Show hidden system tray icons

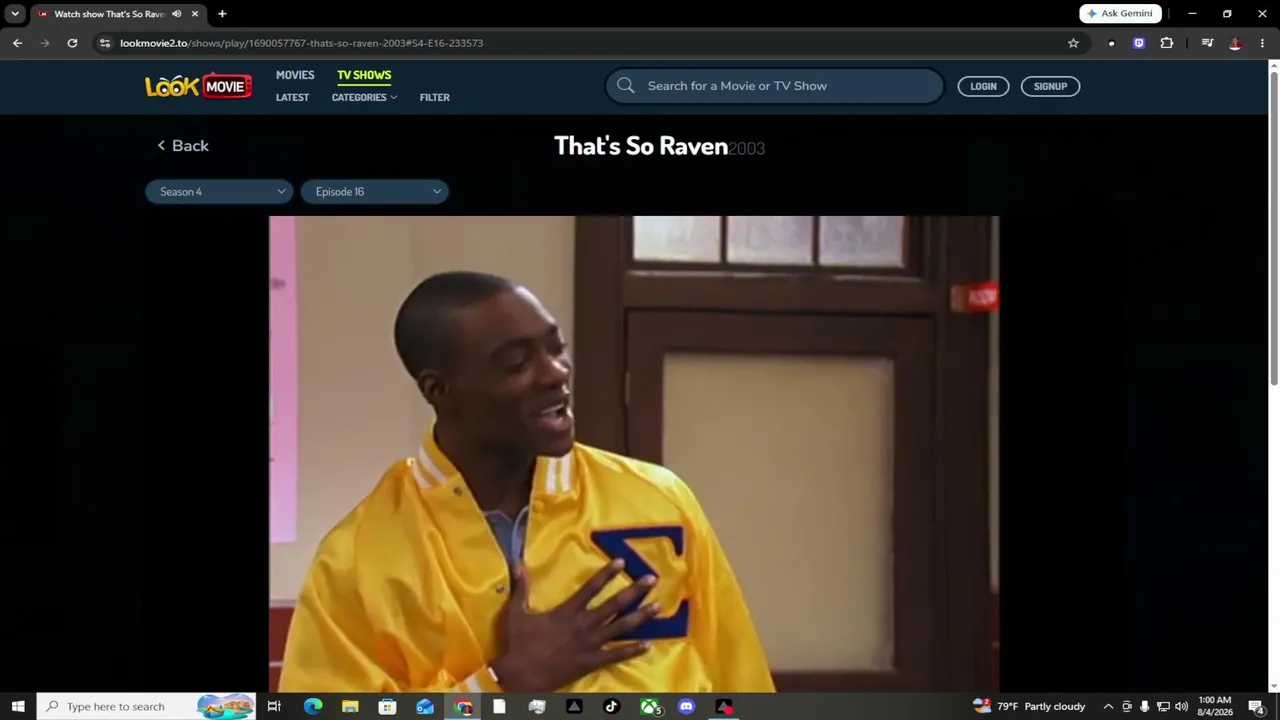pyautogui.click(x=1108, y=706)
